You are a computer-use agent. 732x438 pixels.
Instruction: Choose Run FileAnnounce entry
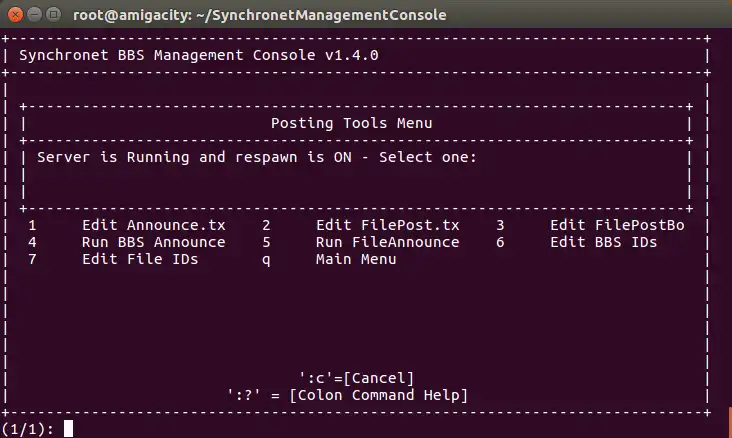pos(387,242)
